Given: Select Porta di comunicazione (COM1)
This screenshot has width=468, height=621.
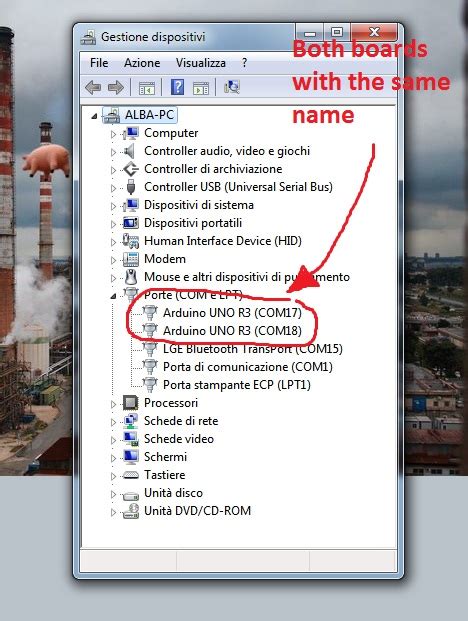Looking at the screenshot, I should [247, 367].
